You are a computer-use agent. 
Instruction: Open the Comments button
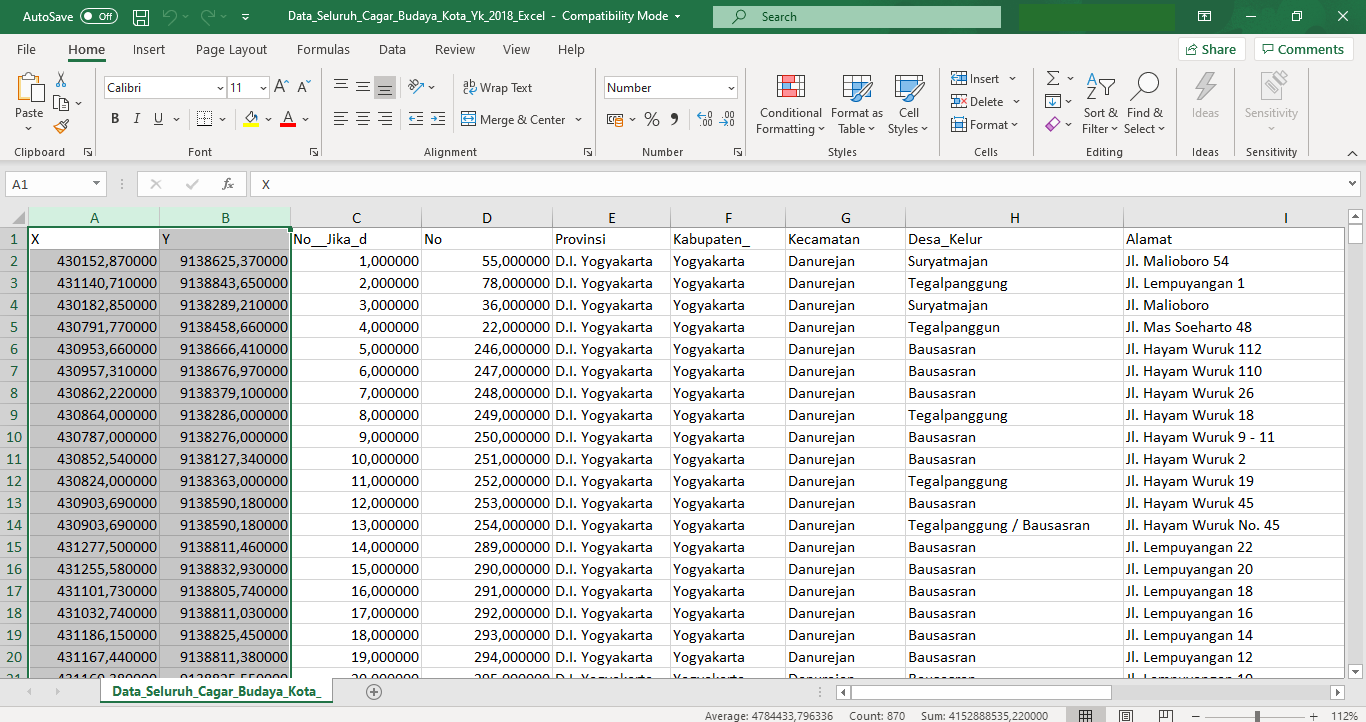pos(1303,50)
